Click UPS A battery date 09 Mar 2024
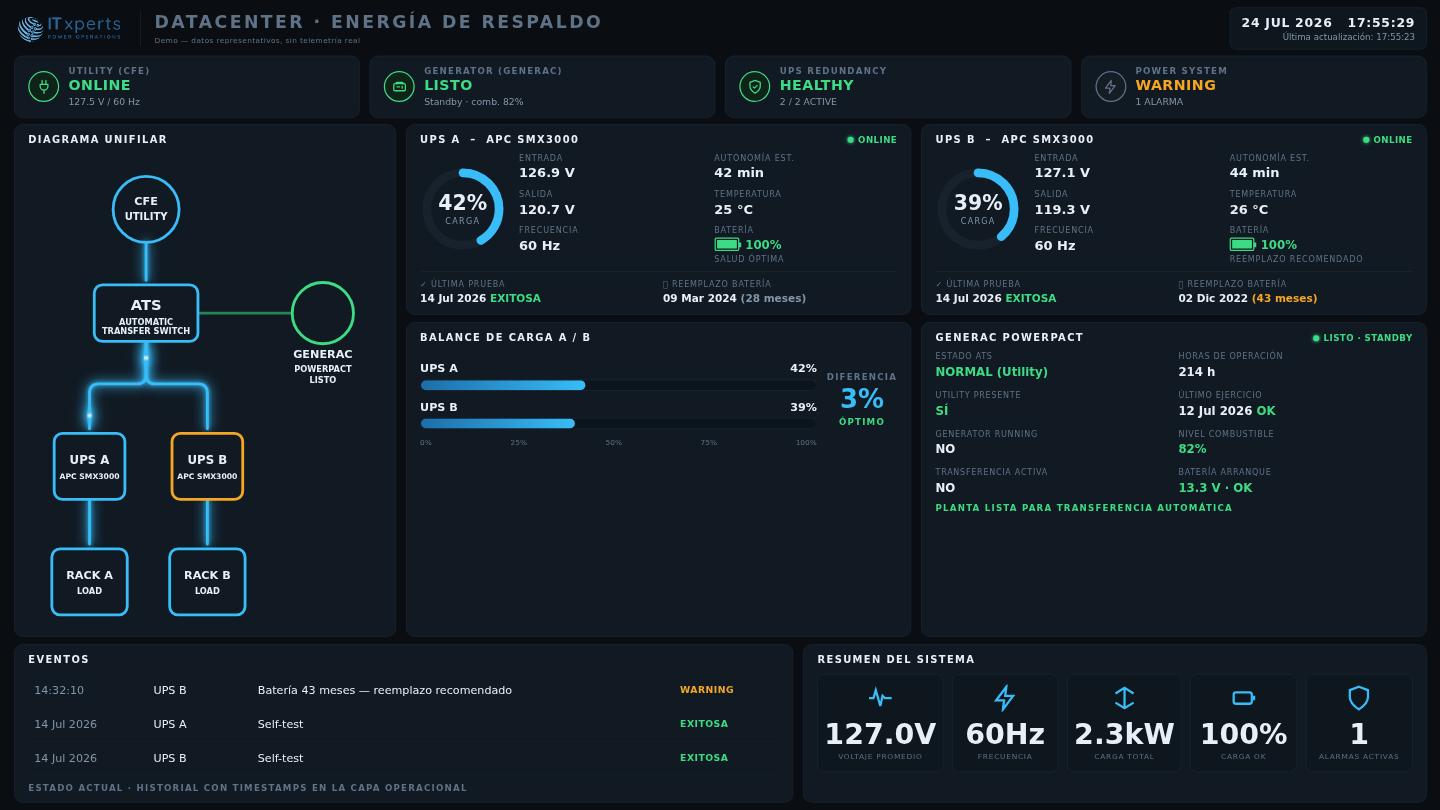The width and height of the screenshot is (1440, 810). [699, 299]
